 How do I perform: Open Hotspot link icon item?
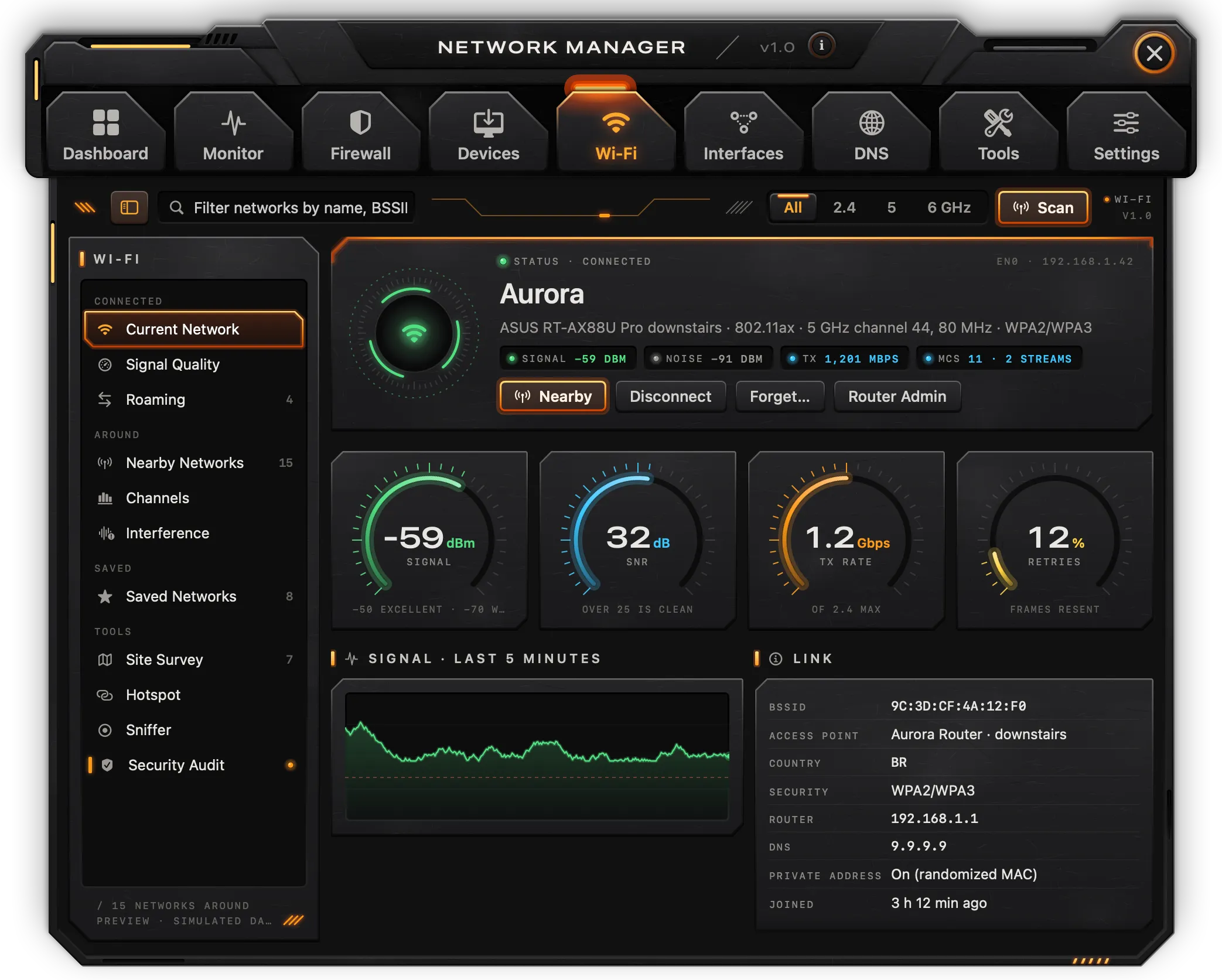(105, 695)
